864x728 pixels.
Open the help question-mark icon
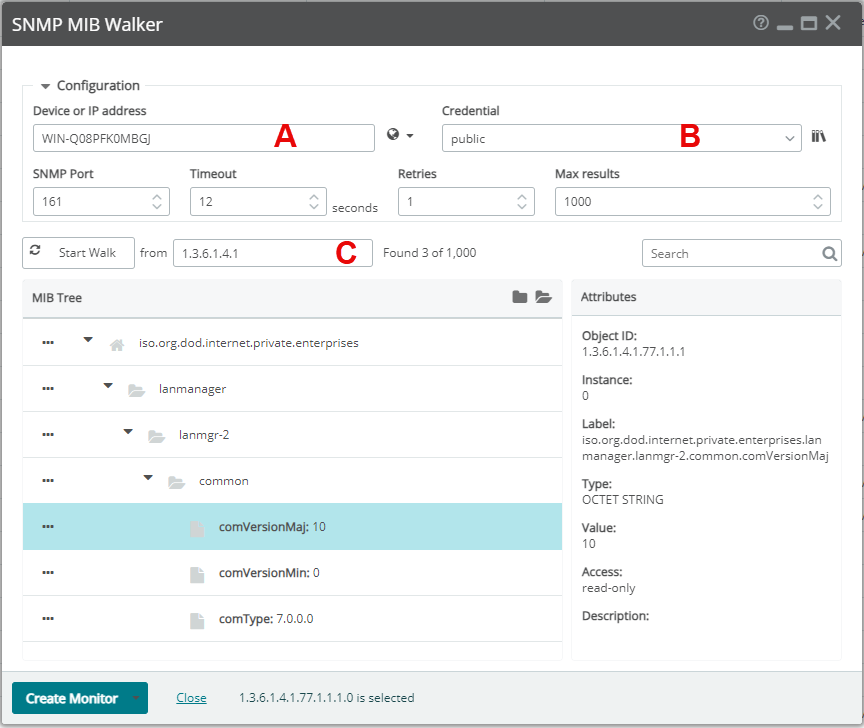click(x=761, y=21)
